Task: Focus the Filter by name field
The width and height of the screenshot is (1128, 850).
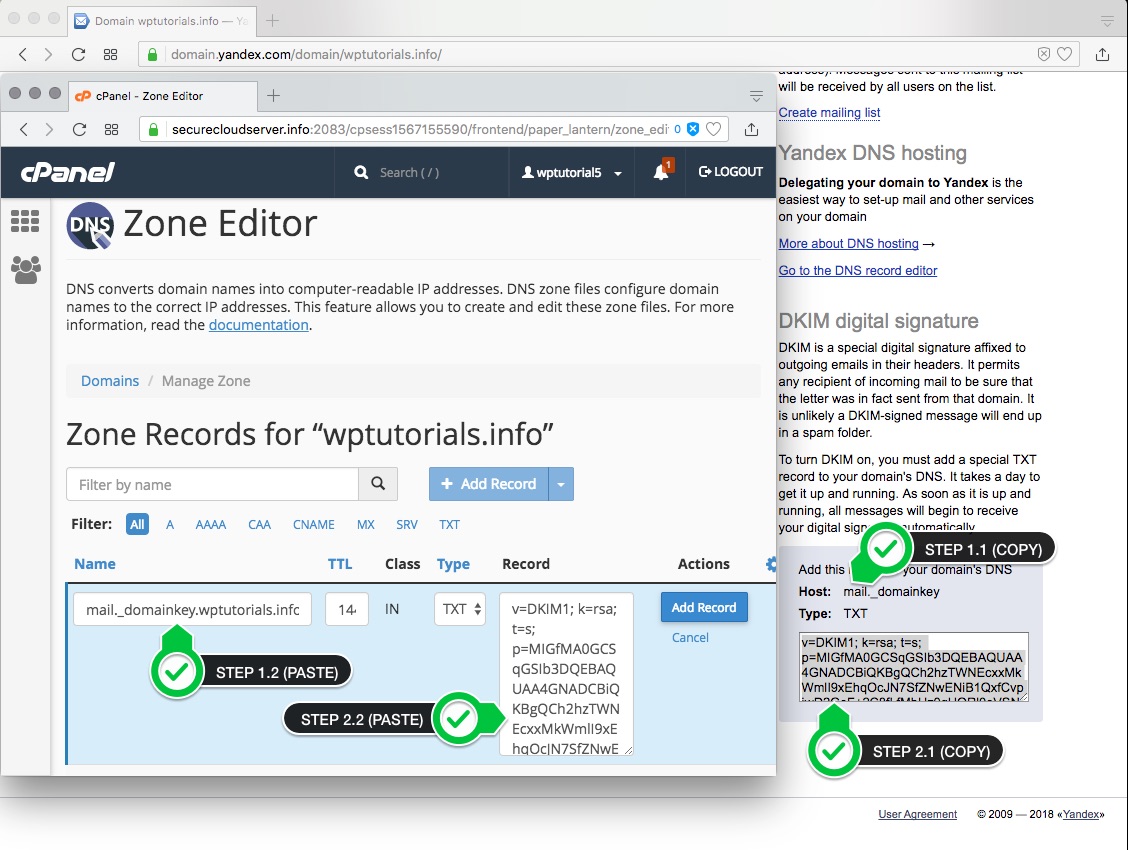Action: (x=212, y=484)
